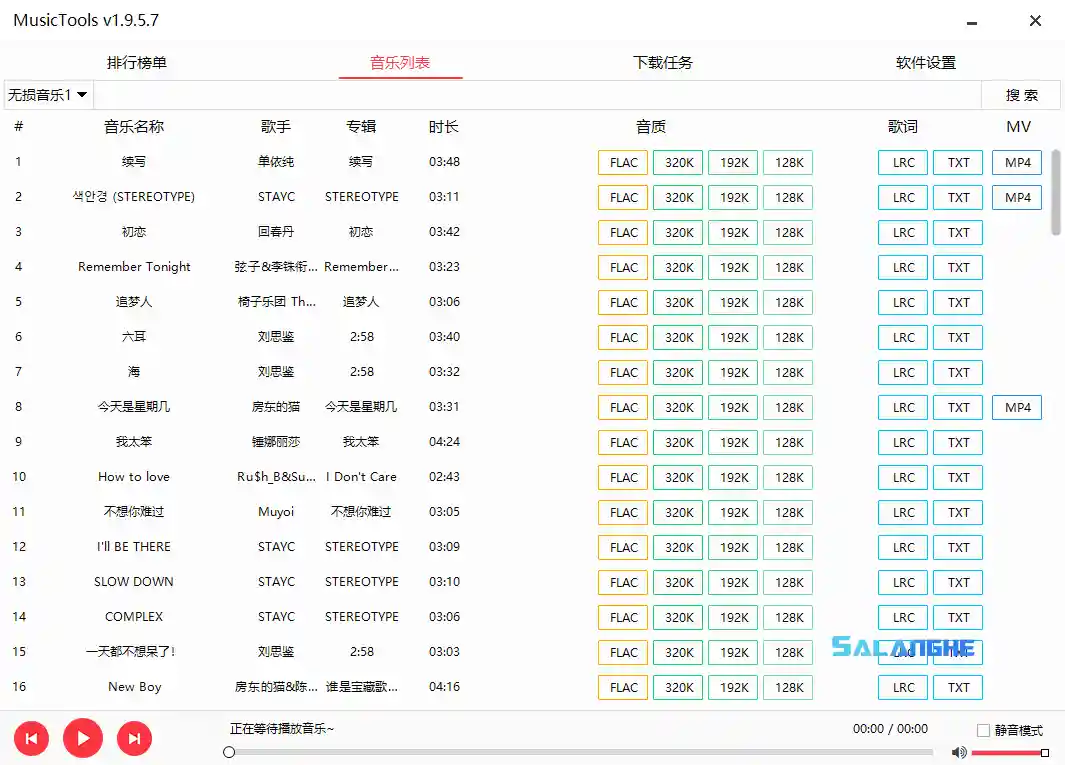Click the 搜索 search button
1065x765 pixels.
(1022, 94)
